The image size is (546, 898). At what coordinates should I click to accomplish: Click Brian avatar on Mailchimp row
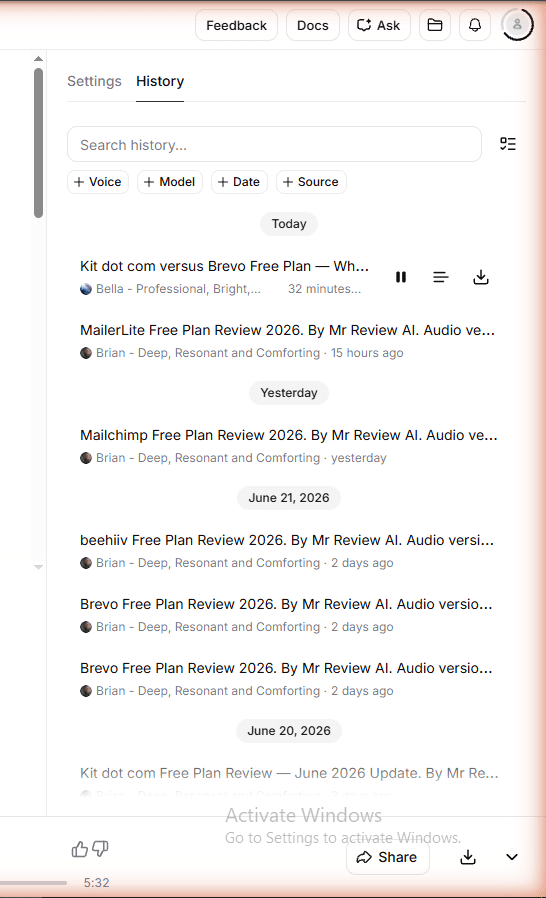[86, 458]
